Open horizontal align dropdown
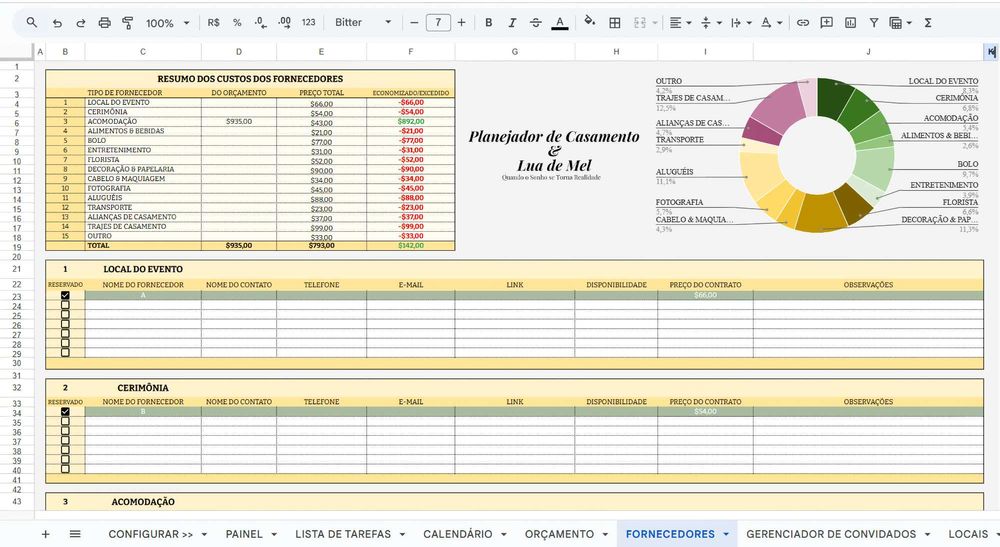This screenshot has height=547, width=1000. [680, 22]
